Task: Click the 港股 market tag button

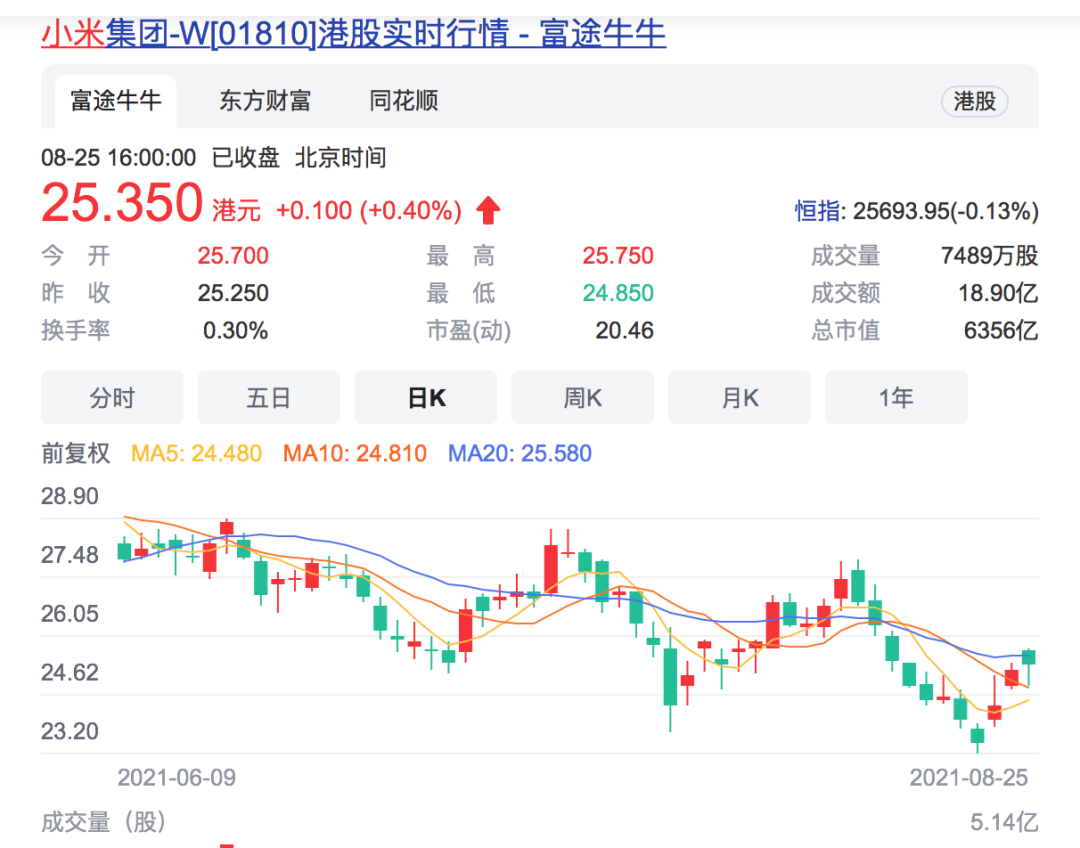Action: pos(974,101)
